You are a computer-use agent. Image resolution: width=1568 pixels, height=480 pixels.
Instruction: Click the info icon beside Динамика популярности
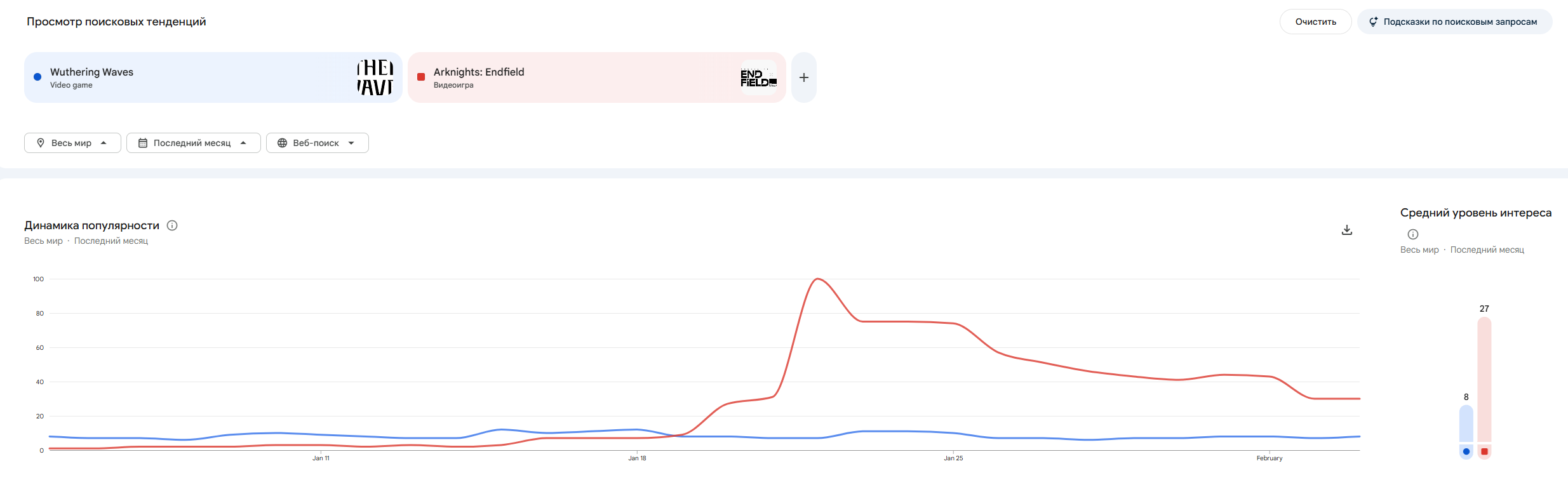(172, 225)
